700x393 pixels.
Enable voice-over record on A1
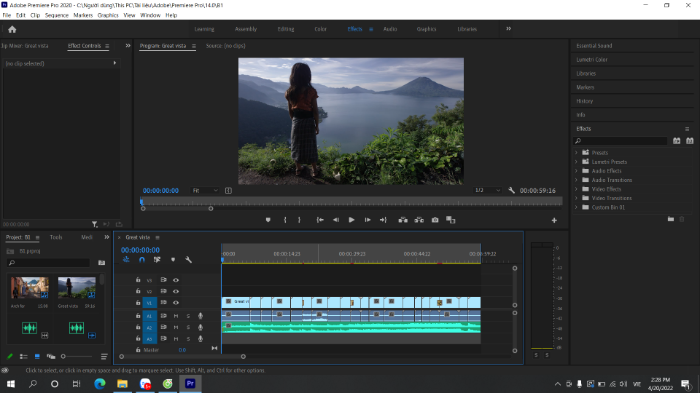(200, 316)
